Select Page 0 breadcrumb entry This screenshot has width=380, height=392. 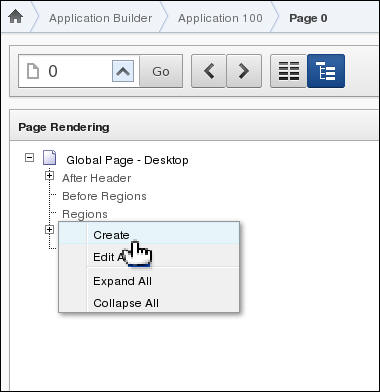tap(308, 18)
